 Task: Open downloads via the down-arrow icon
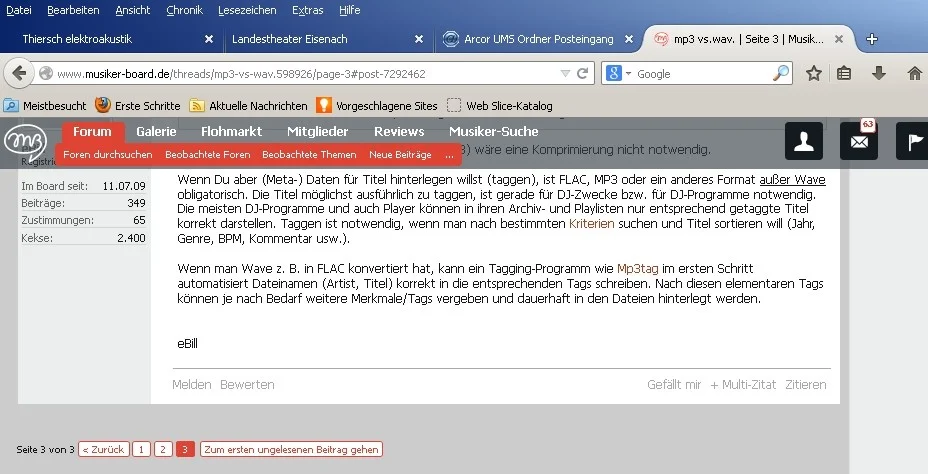(879, 73)
